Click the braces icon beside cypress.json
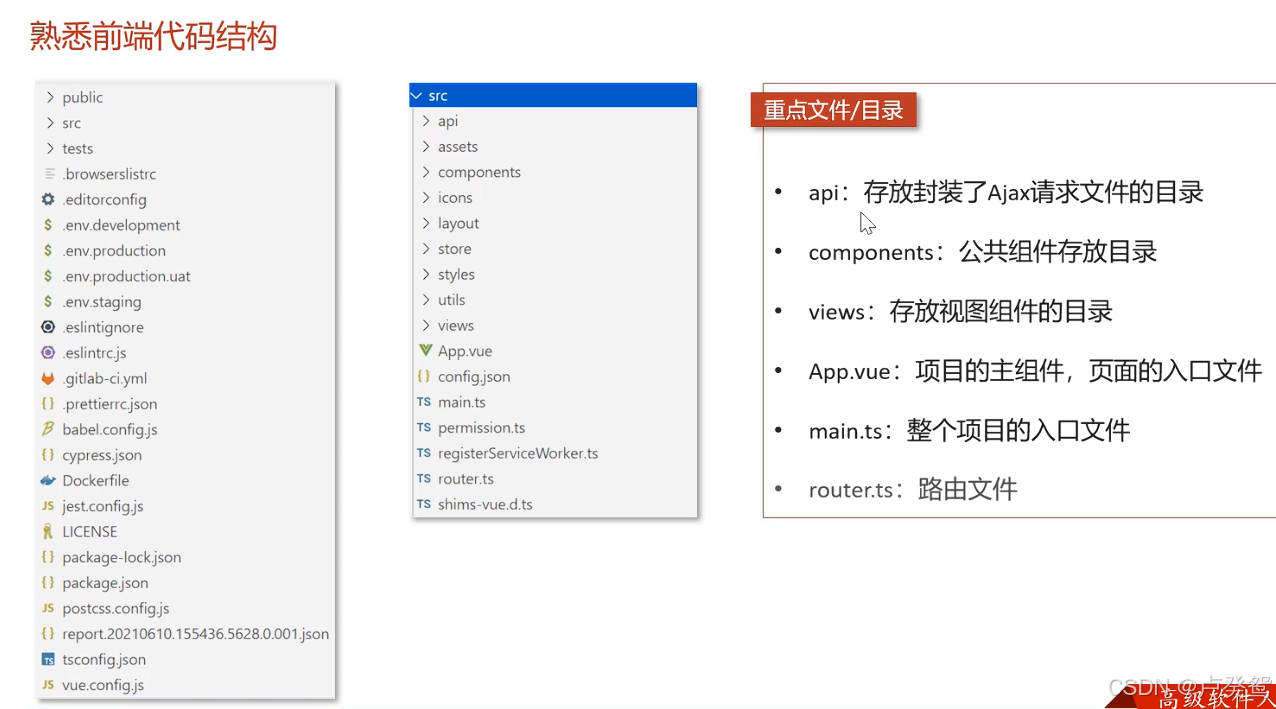The height and width of the screenshot is (709, 1276). click(x=48, y=455)
